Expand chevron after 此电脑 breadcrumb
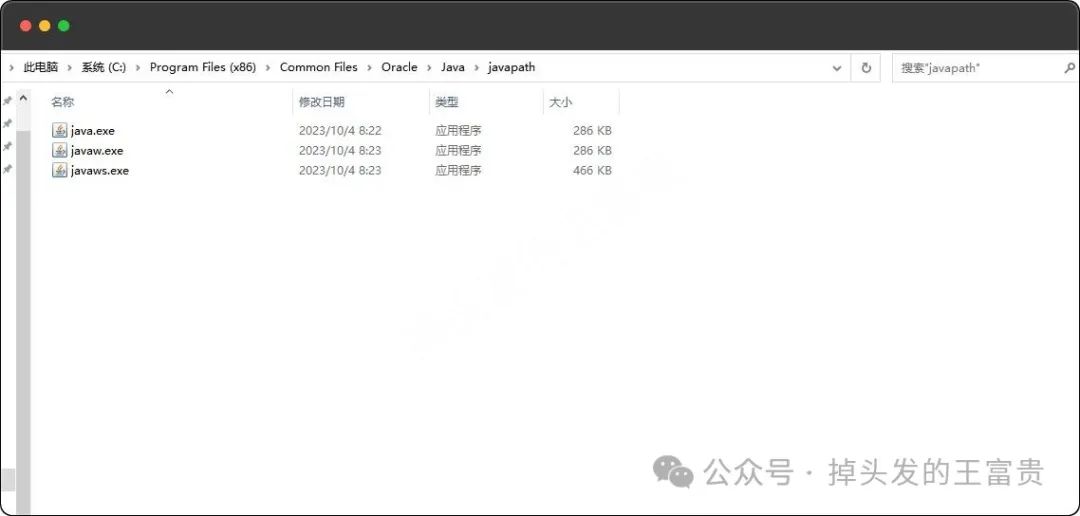This screenshot has width=1080, height=516. click(x=70, y=68)
